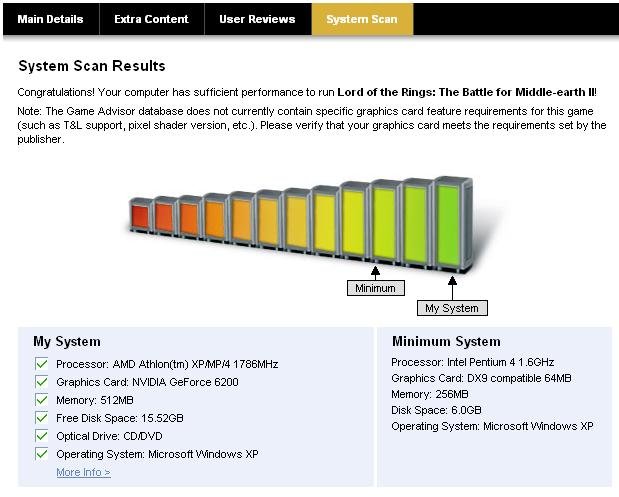Click the arrow above My System label

pyautogui.click(x=452, y=287)
